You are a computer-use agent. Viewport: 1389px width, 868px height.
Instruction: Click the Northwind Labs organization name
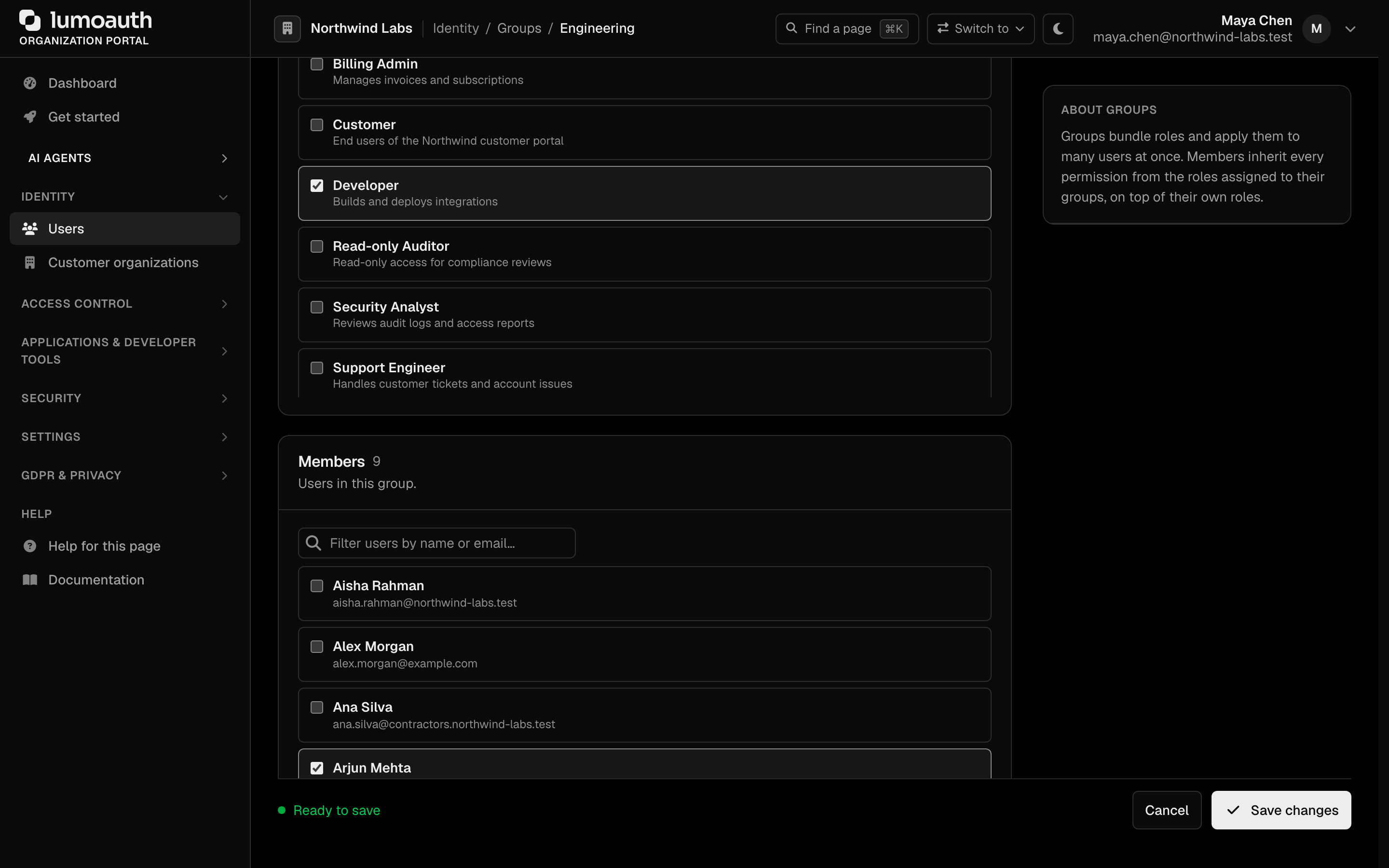tap(361, 28)
